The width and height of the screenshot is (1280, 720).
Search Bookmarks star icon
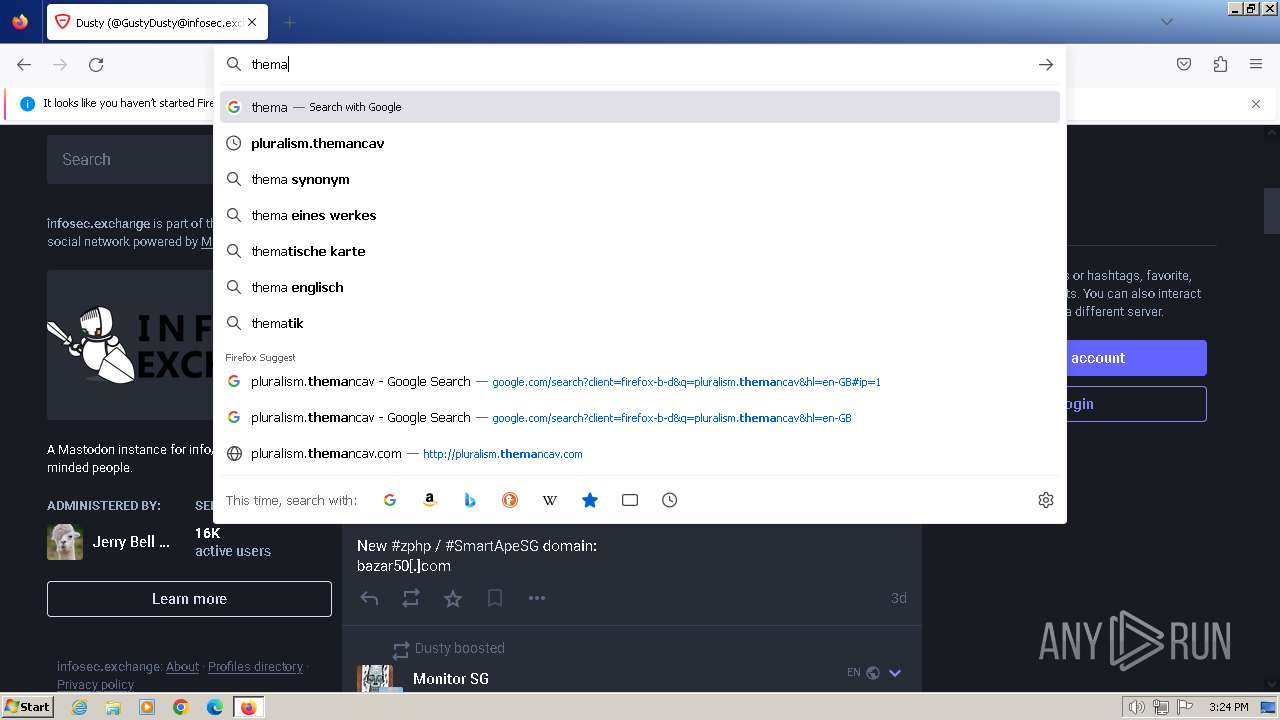[x=590, y=500]
